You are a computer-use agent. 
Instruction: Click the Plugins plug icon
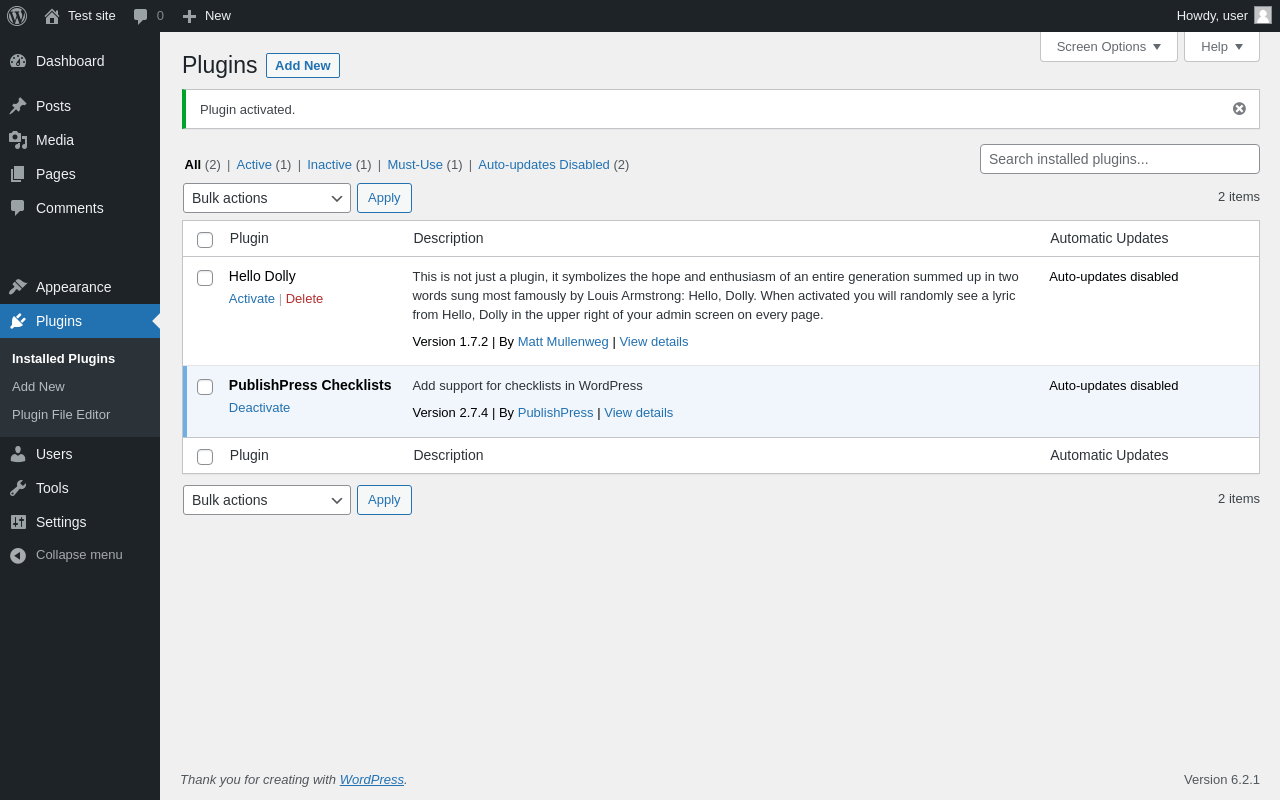click(18, 321)
